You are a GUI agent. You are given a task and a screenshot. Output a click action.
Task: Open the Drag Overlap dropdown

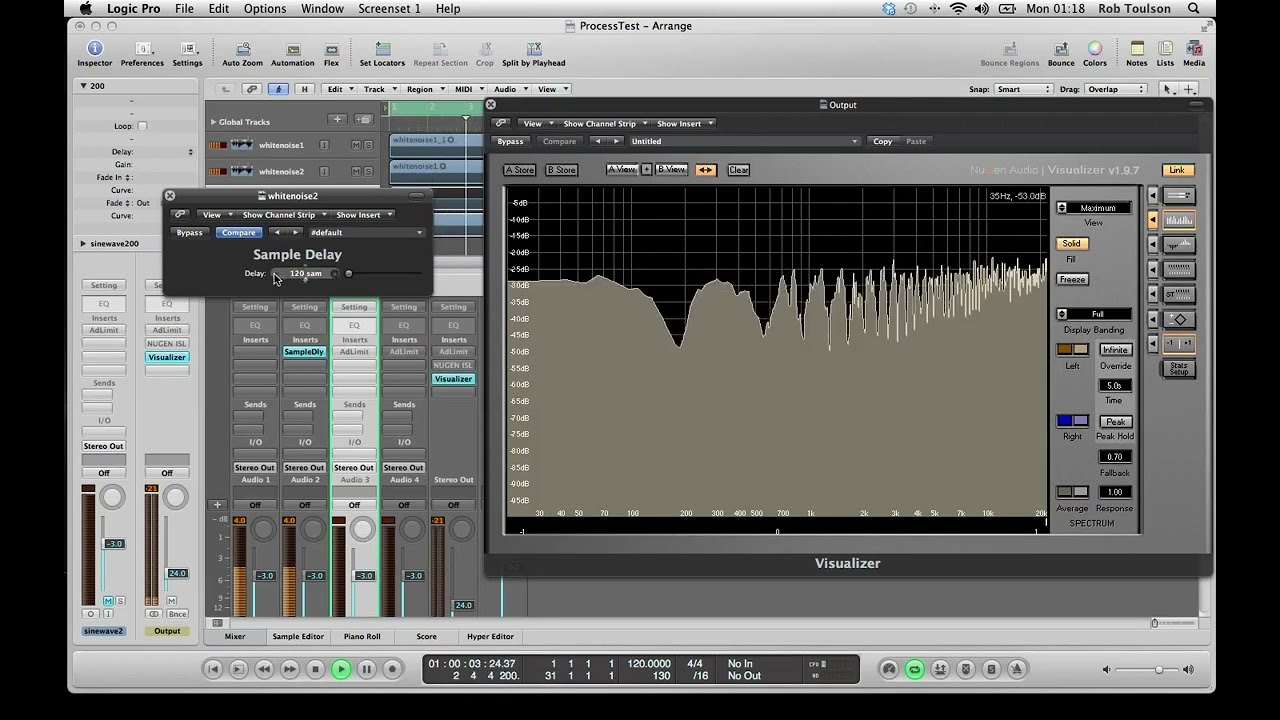coord(1116,89)
